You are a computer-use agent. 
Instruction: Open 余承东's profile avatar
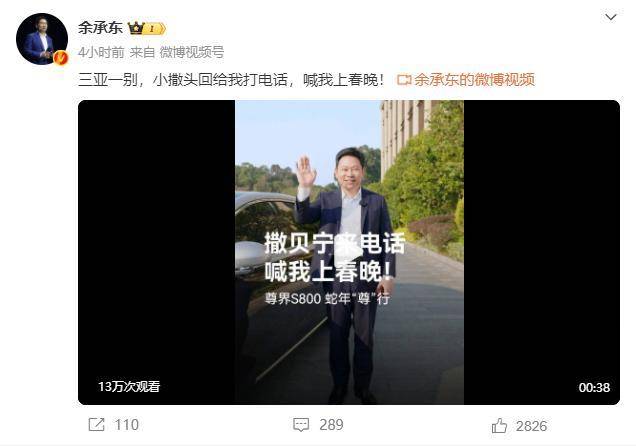[42, 39]
